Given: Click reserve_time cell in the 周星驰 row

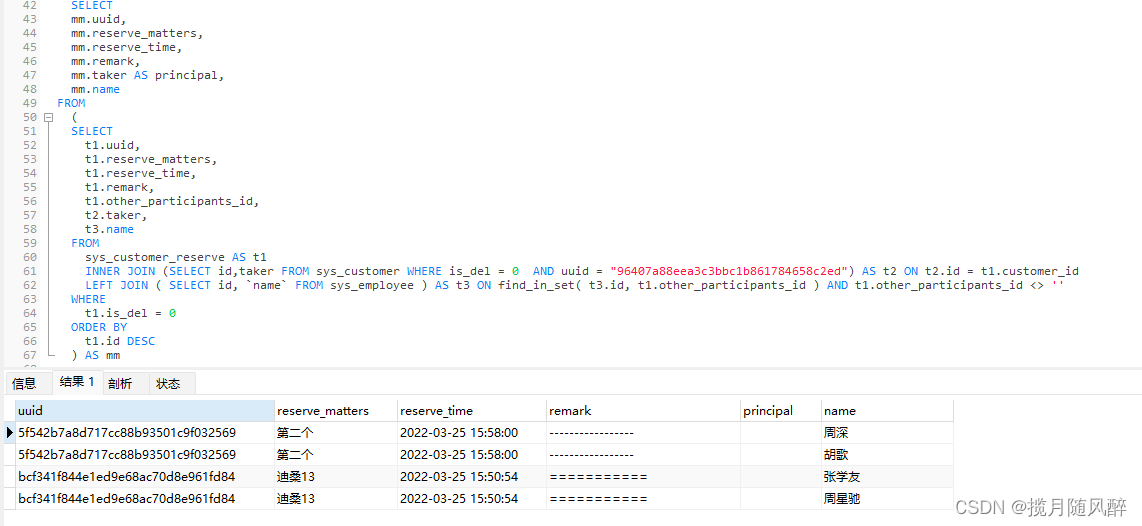Looking at the screenshot, I should [471, 499].
